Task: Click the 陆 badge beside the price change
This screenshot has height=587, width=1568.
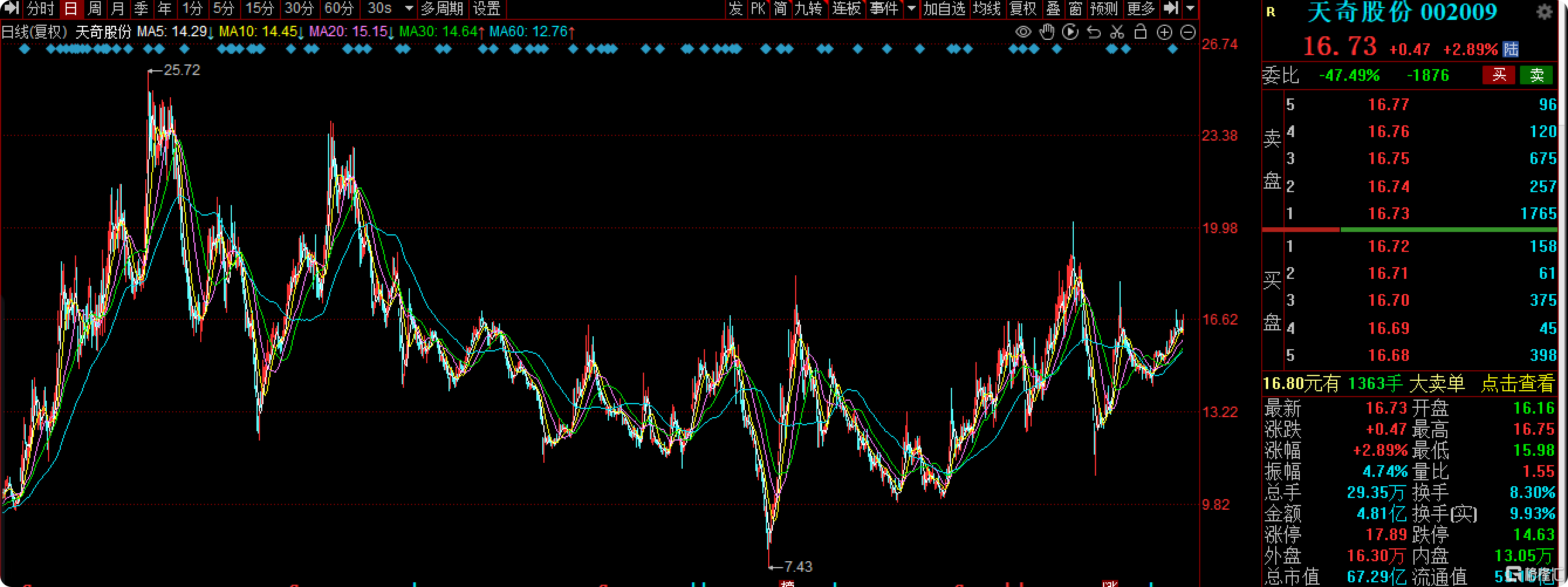Action: pyautogui.click(x=1510, y=49)
